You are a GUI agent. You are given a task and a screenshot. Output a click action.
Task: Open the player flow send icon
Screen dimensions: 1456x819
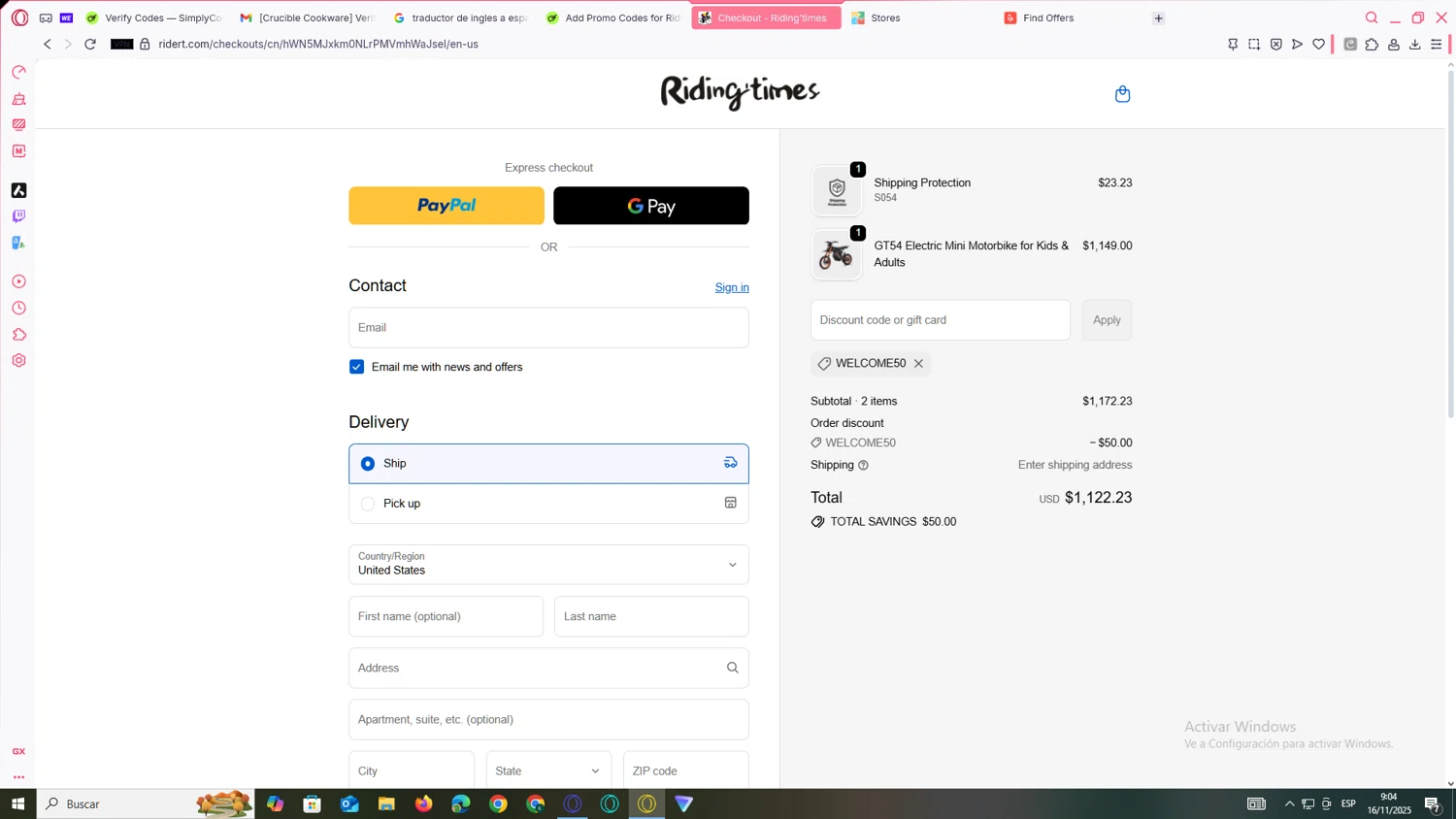[1297, 45]
